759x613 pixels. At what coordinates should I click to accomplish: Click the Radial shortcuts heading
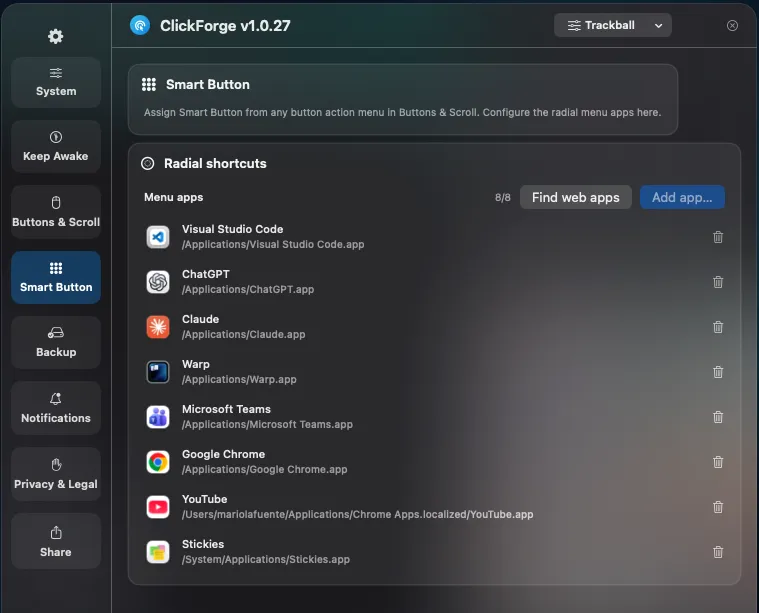click(215, 164)
